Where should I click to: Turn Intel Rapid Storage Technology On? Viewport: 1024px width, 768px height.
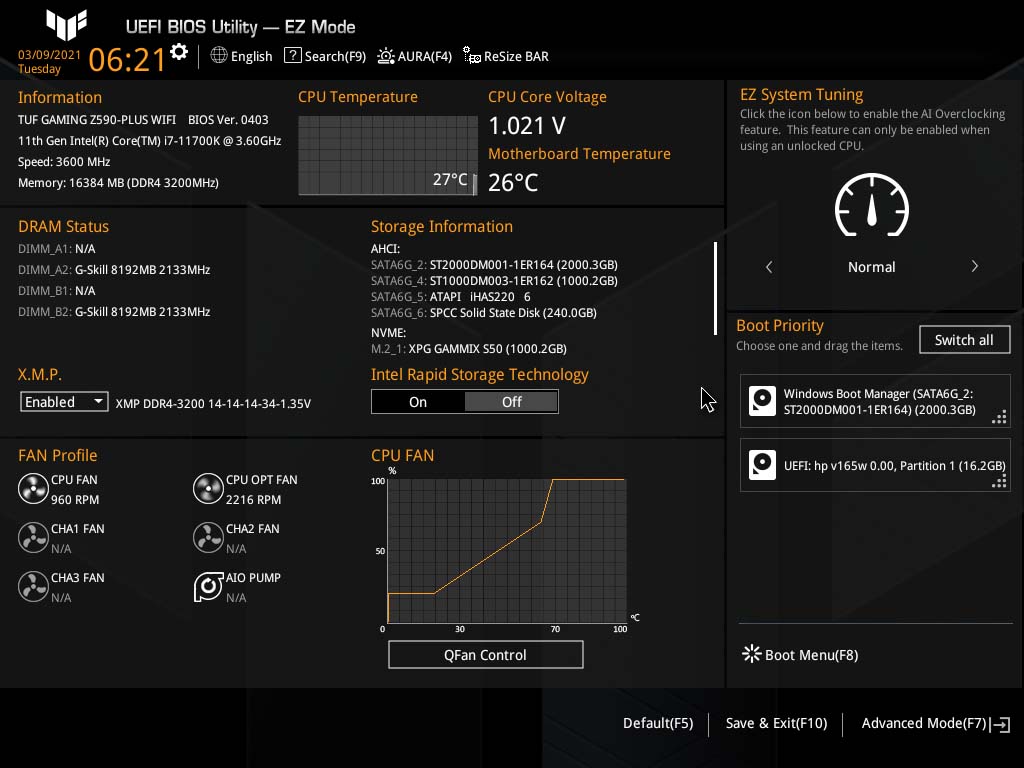pos(418,402)
